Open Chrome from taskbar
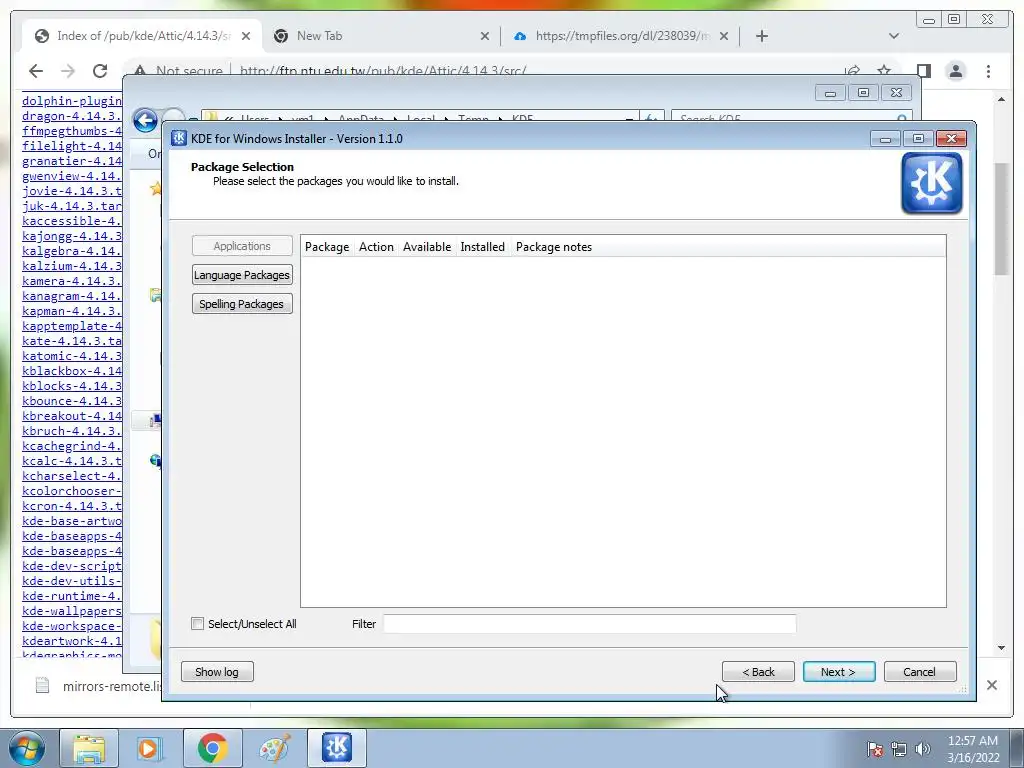Image resolution: width=1024 pixels, height=768 pixels. (212, 748)
